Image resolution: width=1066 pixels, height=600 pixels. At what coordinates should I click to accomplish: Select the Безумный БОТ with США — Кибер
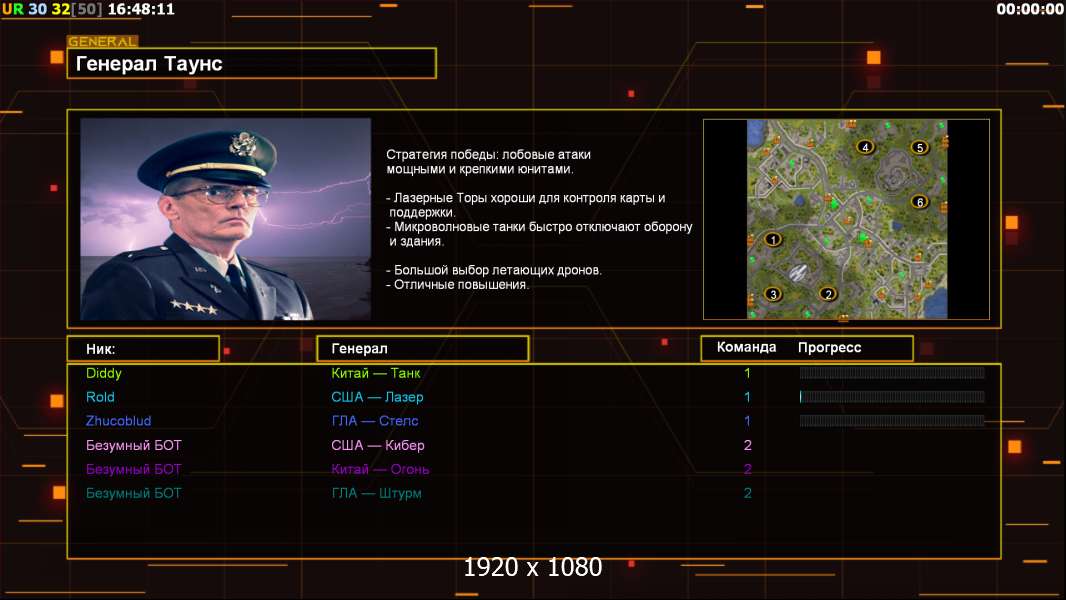pyautogui.click(x=133, y=445)
